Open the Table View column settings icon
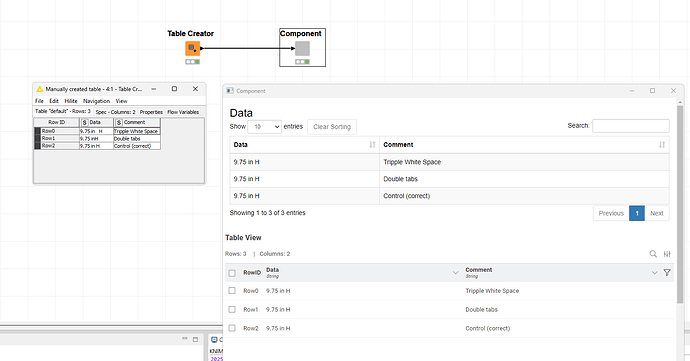 tap(667, 254)
